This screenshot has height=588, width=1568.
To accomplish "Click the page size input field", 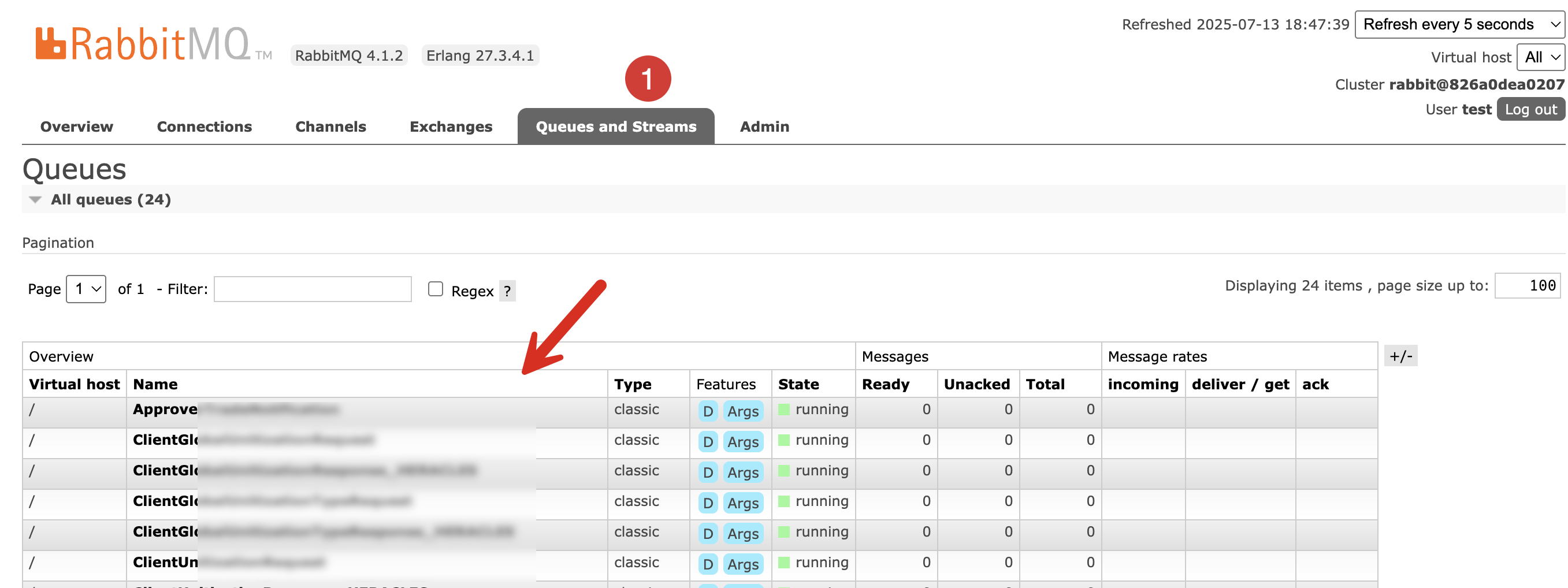I will coord(1527,286).
